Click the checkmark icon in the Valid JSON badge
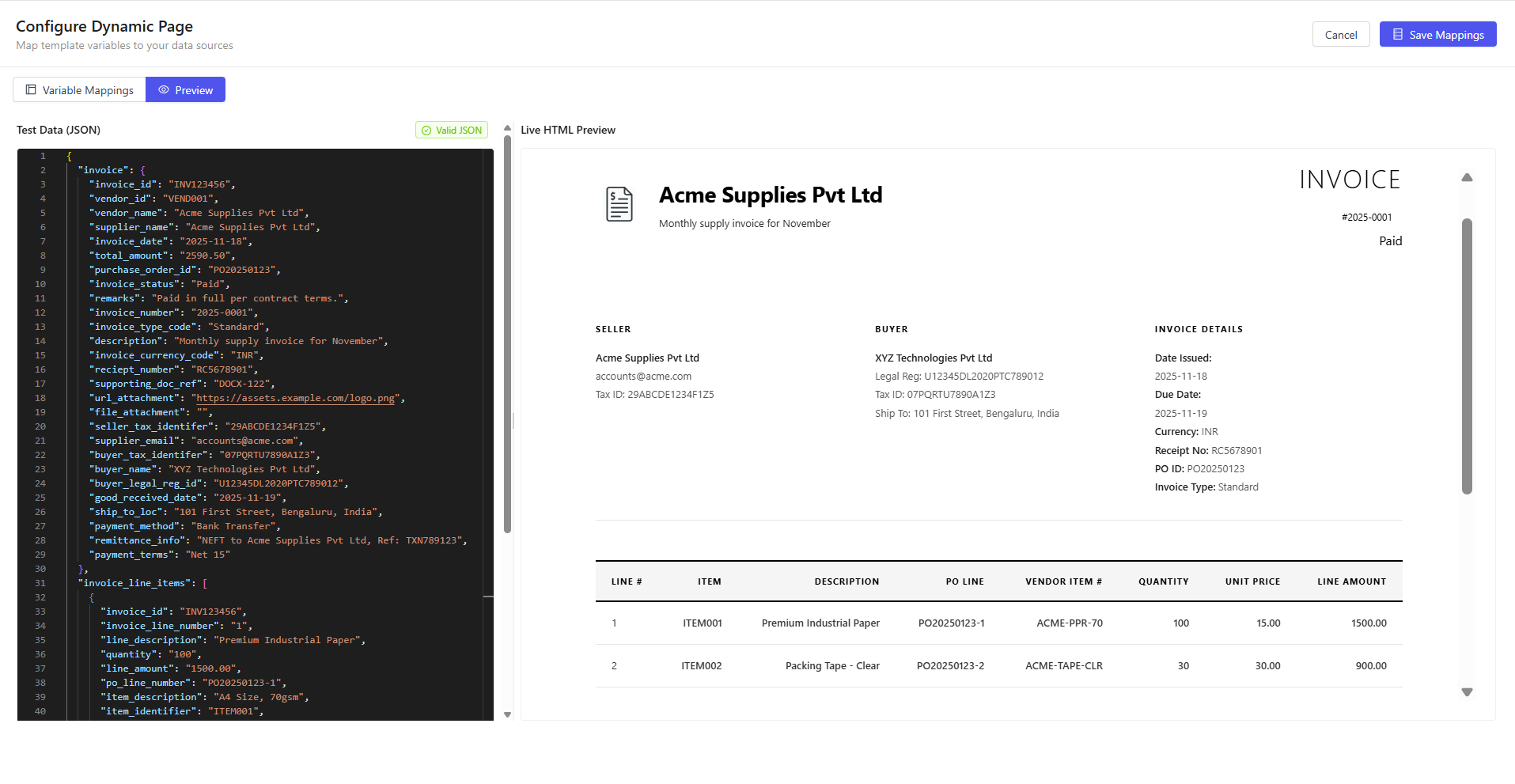The height and width of the screenshot is (784, 1515). [x=427, y=130]
